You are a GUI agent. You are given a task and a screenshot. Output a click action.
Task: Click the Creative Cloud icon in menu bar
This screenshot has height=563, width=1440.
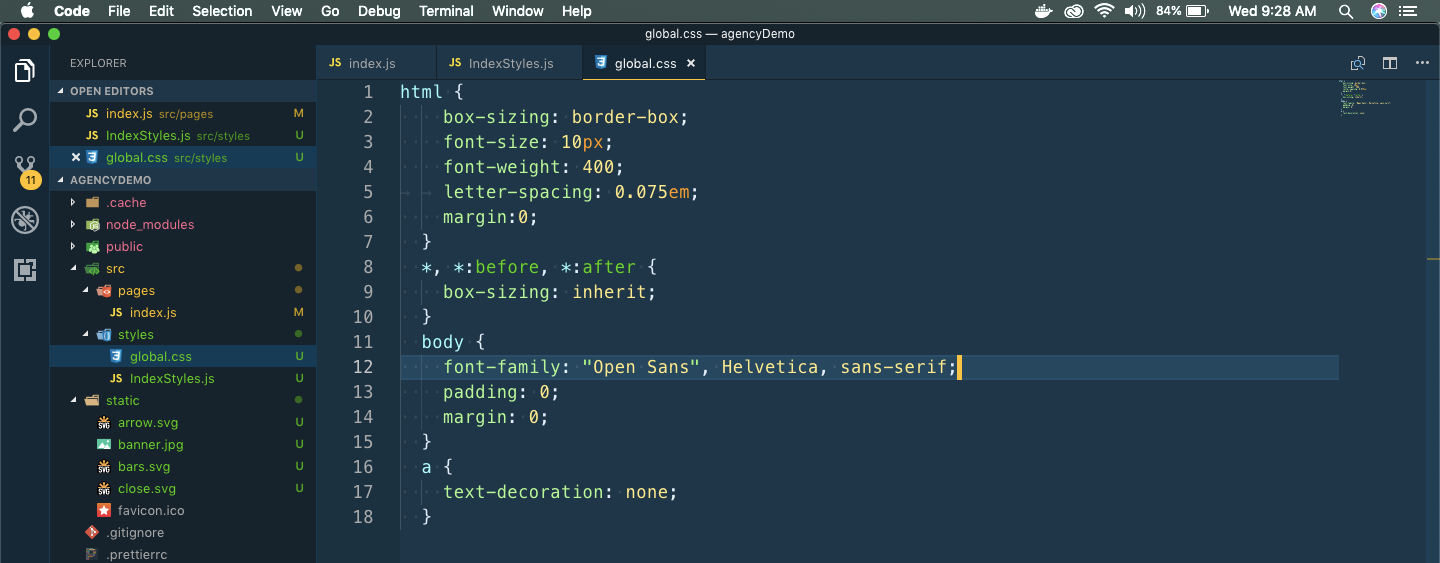coord(1074,11)
